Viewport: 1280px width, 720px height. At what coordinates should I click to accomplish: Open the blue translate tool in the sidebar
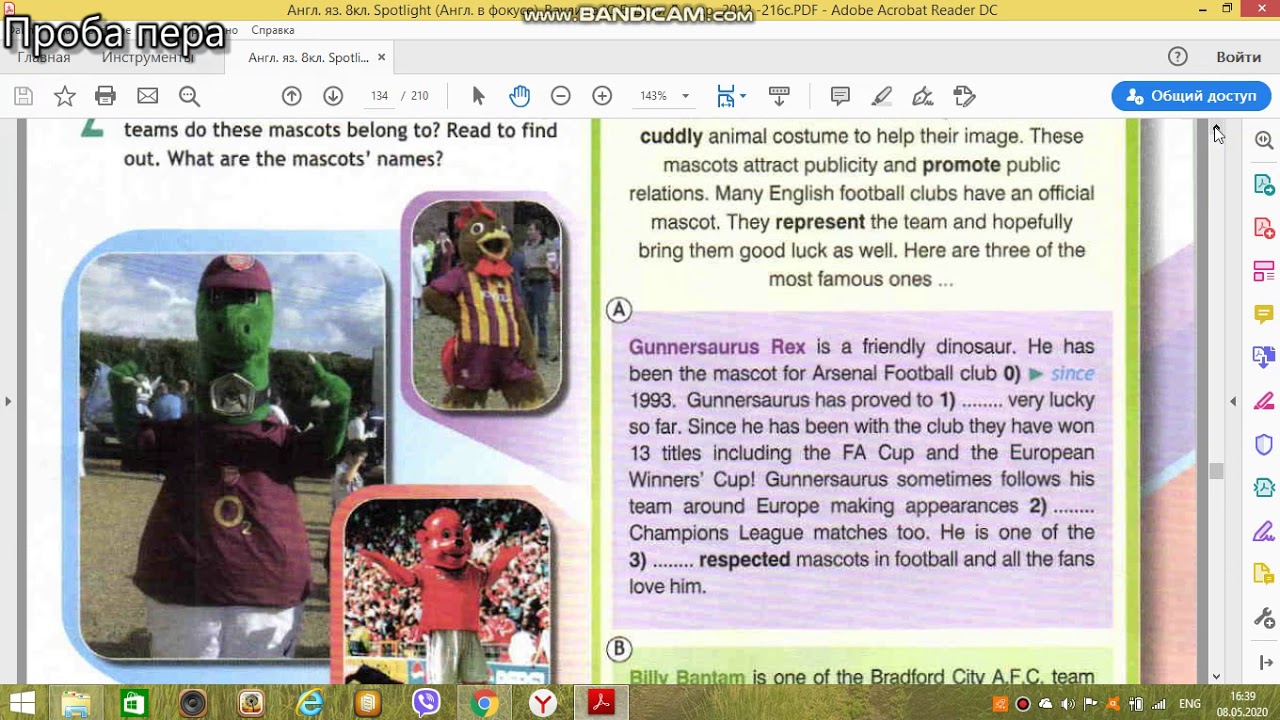pyautogui.click(x=1264, y=357)
